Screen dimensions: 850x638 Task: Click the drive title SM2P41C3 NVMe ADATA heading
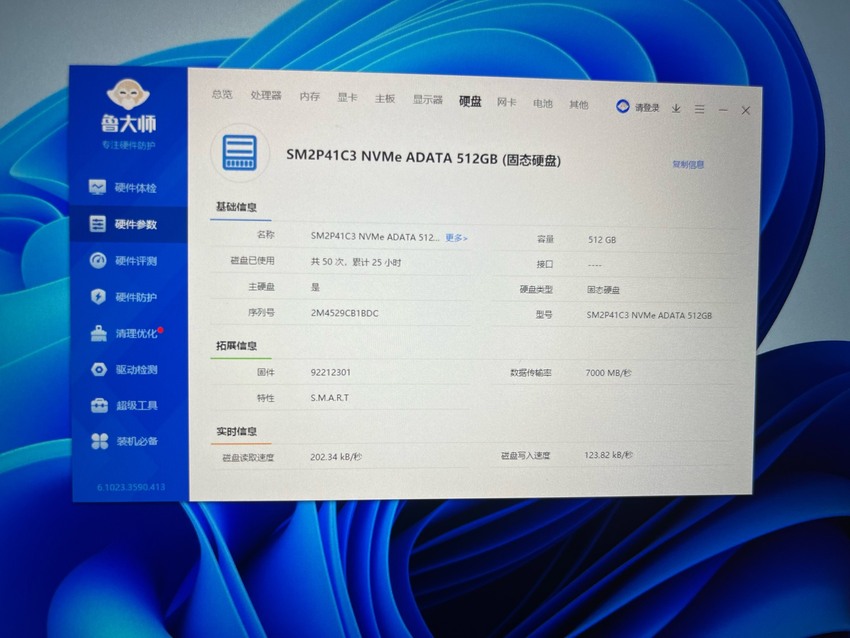click(x=423, y=157)
